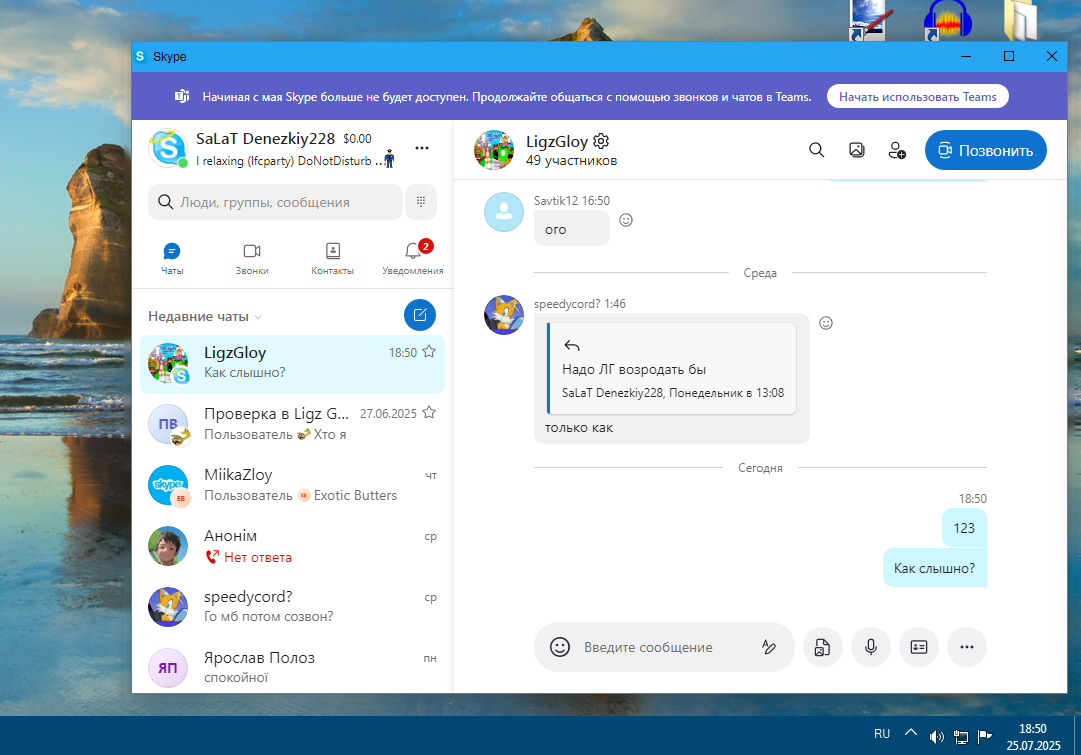Screen dimensions: 1081x755
Task: Star the Проверка в Ligz chat
Action: [429, 412]
